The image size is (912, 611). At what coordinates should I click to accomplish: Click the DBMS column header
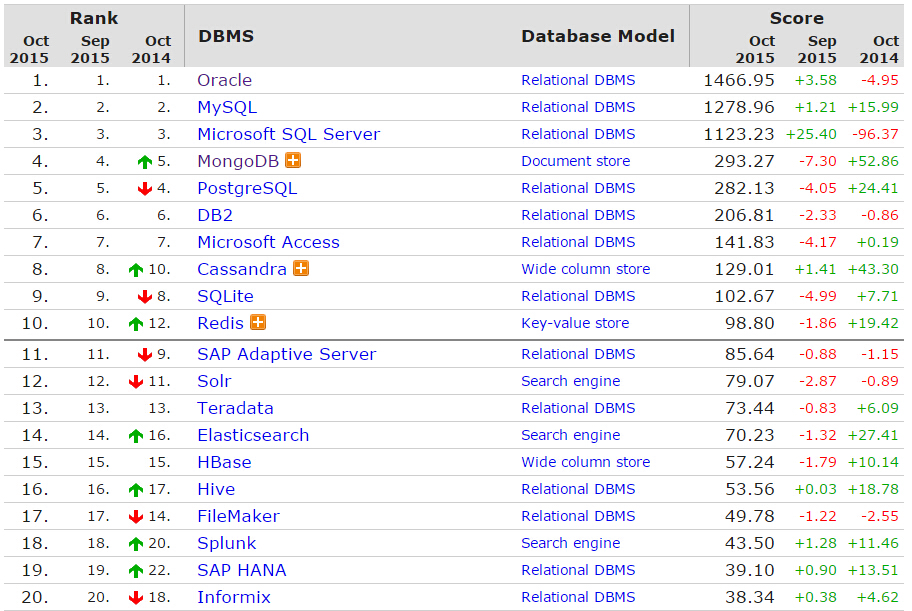tap(226, 36)
